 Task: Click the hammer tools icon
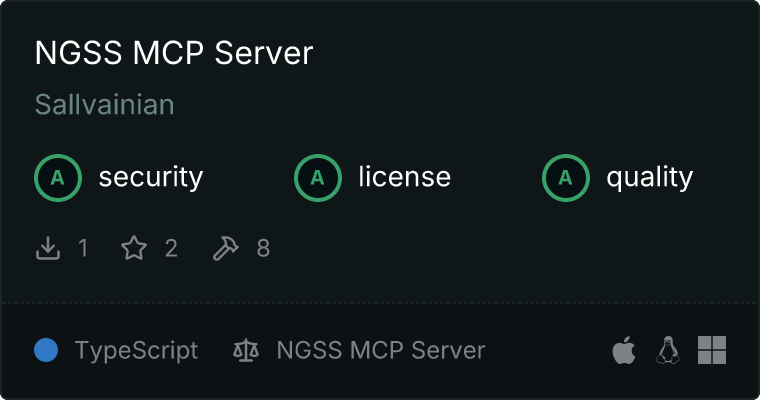[x=226, y=248]
